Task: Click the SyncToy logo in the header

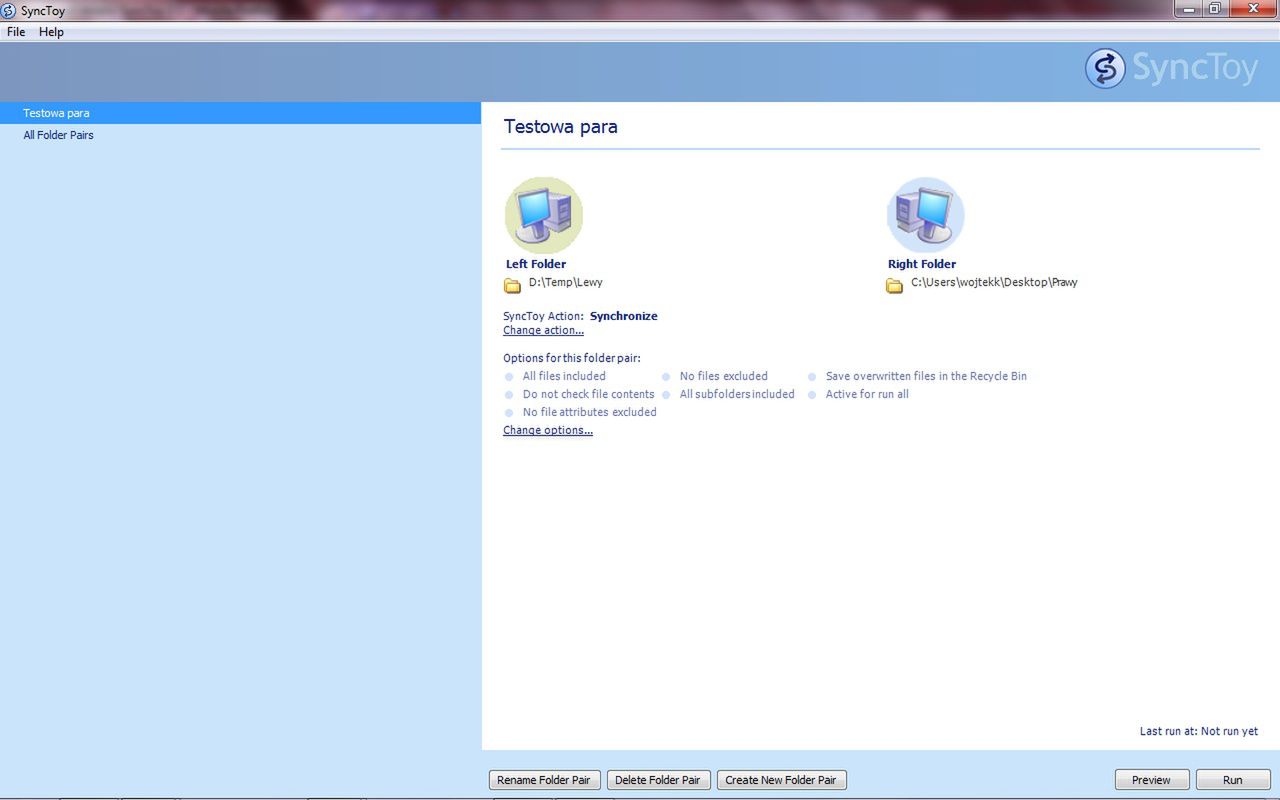Action: [1171, 68]
